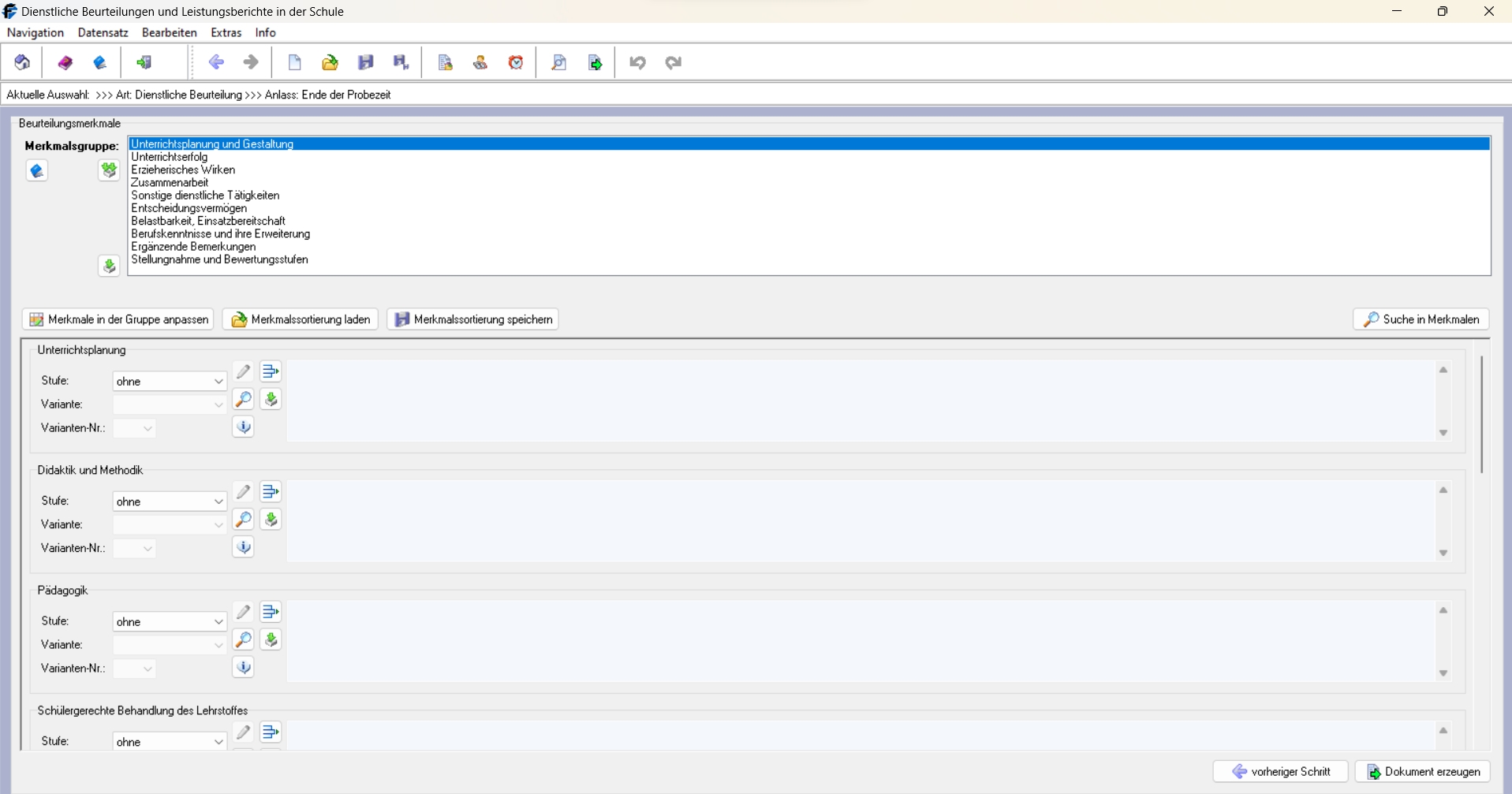Click the pencil icon in Unterrichtsplanung section
The image size is (1512, 794).
pyautogui.click(x=243, y=371)
